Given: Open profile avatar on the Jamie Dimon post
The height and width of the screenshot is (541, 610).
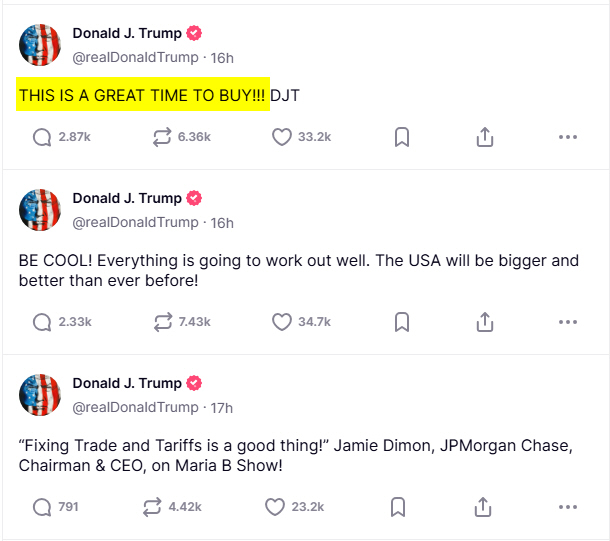Looking at the screenshot, I should click(x=40, y=395).
